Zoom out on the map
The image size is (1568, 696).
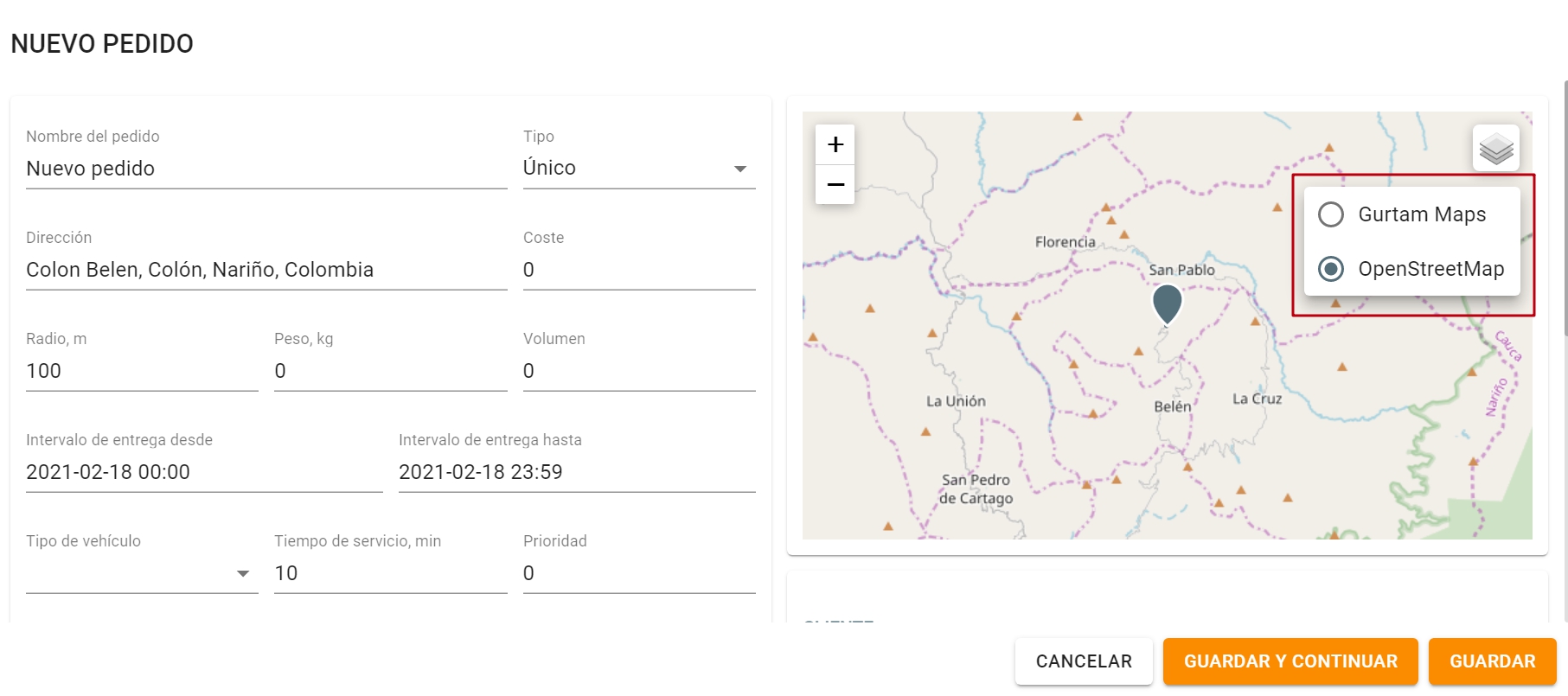tap(835, 185)
